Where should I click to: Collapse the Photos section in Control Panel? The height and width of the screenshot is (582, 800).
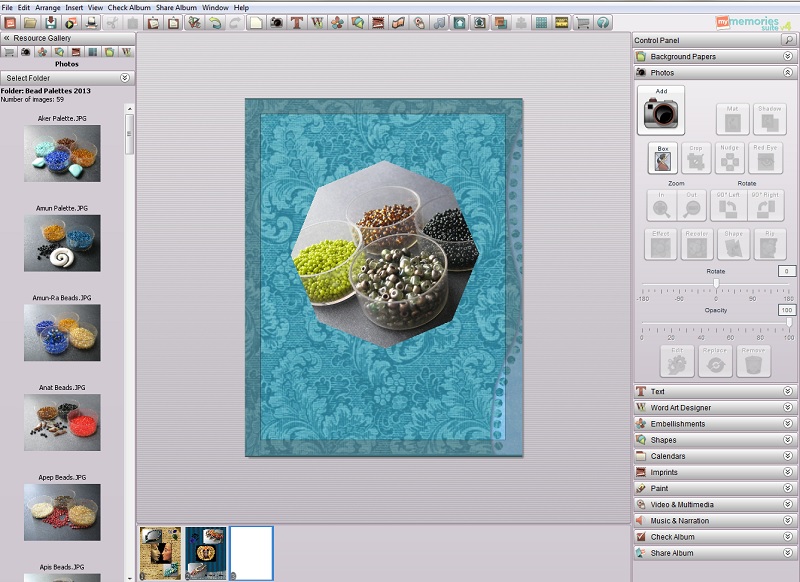pyautogui.click(x=788, y=73)
